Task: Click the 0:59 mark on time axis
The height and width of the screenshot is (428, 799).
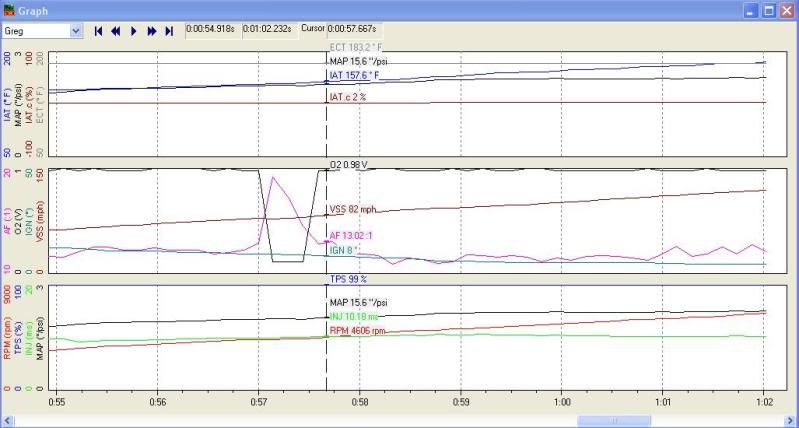Action: point(460,405)
